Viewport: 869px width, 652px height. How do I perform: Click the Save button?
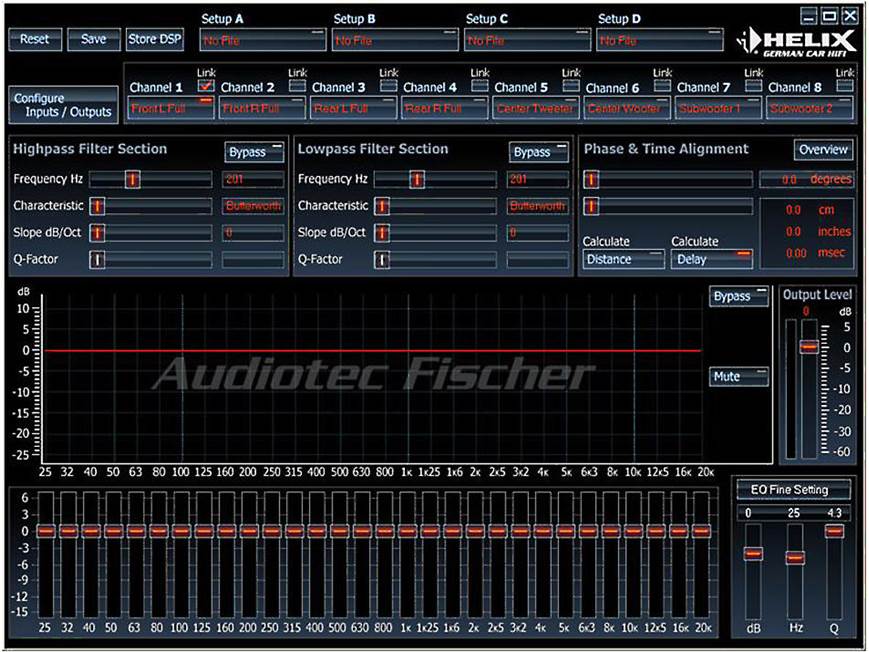(94, 39)
